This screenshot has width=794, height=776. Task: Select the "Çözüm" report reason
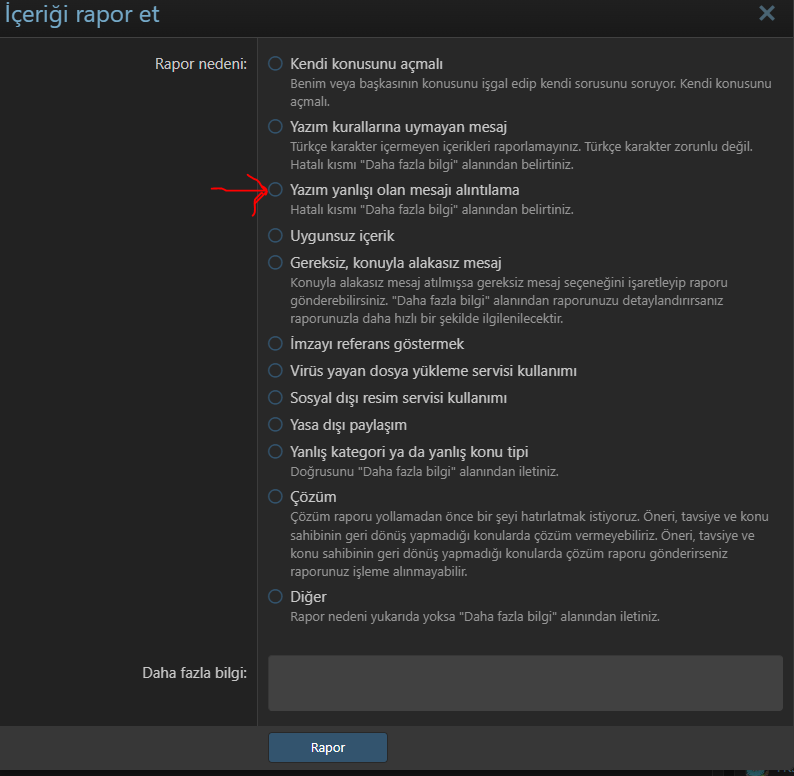tap(275, 496)
